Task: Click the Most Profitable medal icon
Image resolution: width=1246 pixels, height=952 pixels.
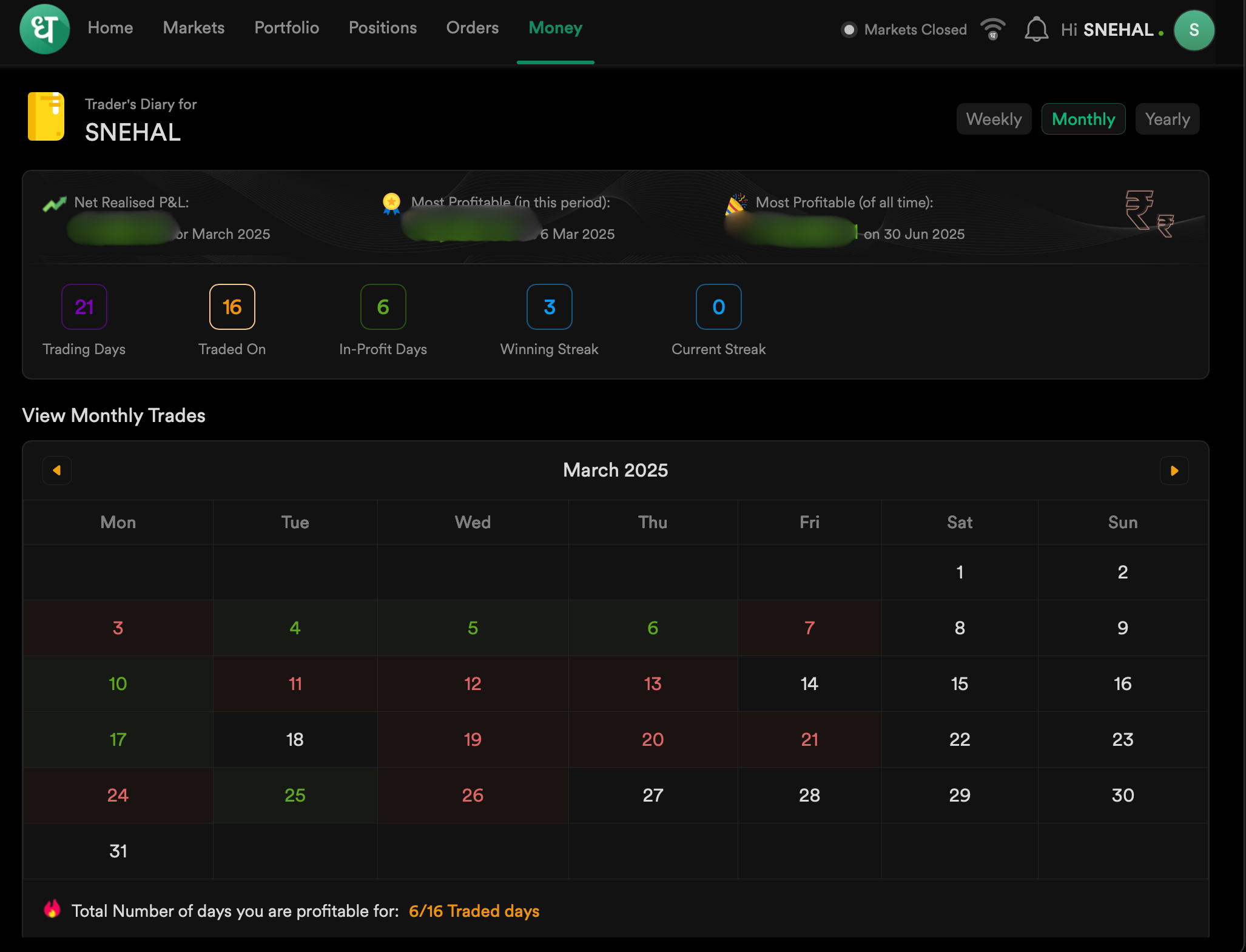Action: [x=391, y=203]
